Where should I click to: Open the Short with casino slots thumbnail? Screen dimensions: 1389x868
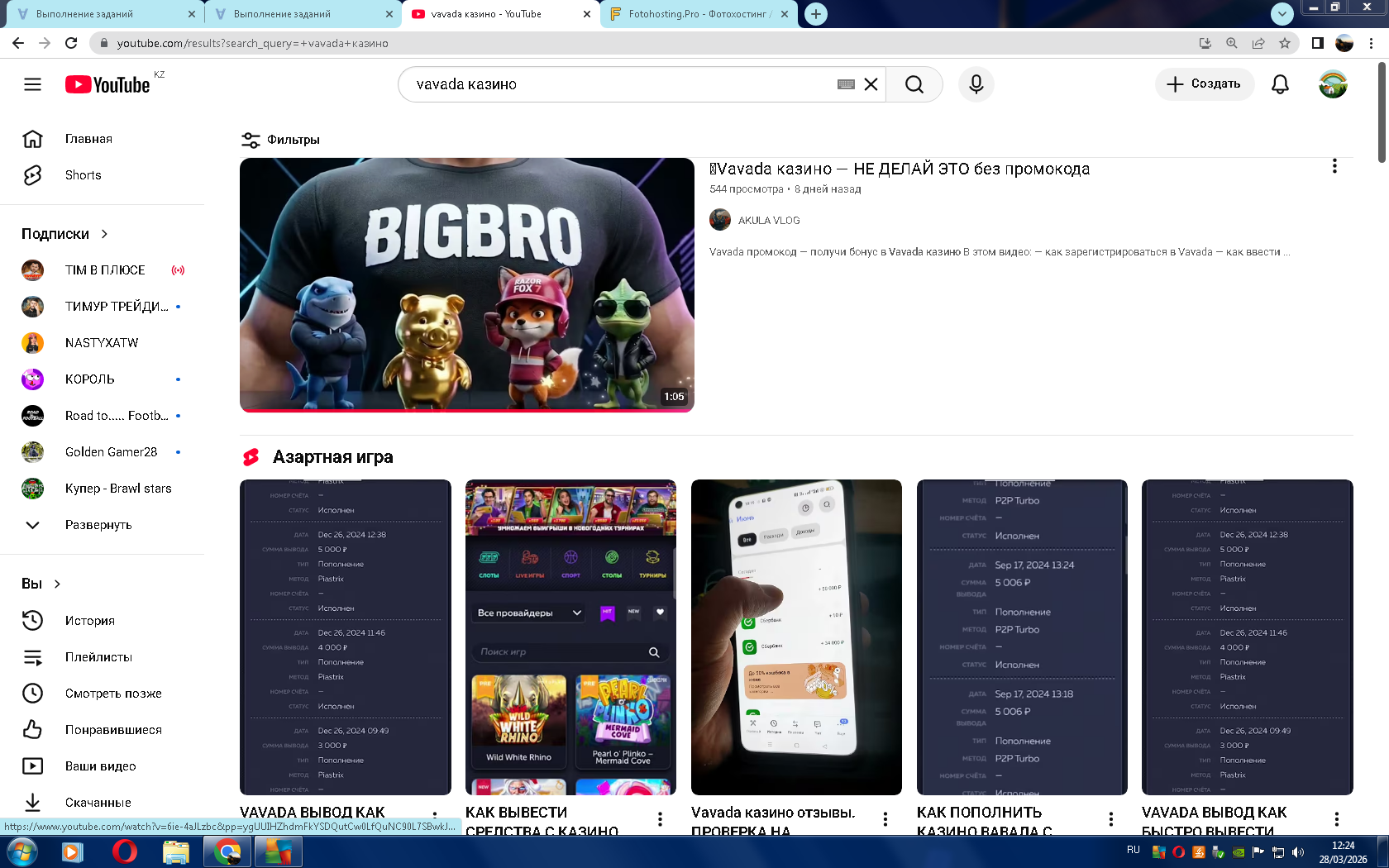click(x=570, y=637)
